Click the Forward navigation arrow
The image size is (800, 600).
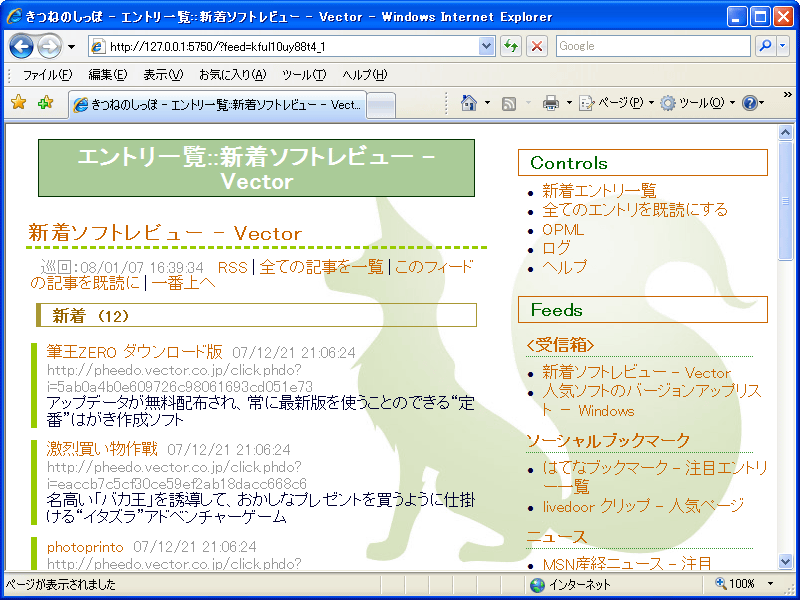(49, 47)
